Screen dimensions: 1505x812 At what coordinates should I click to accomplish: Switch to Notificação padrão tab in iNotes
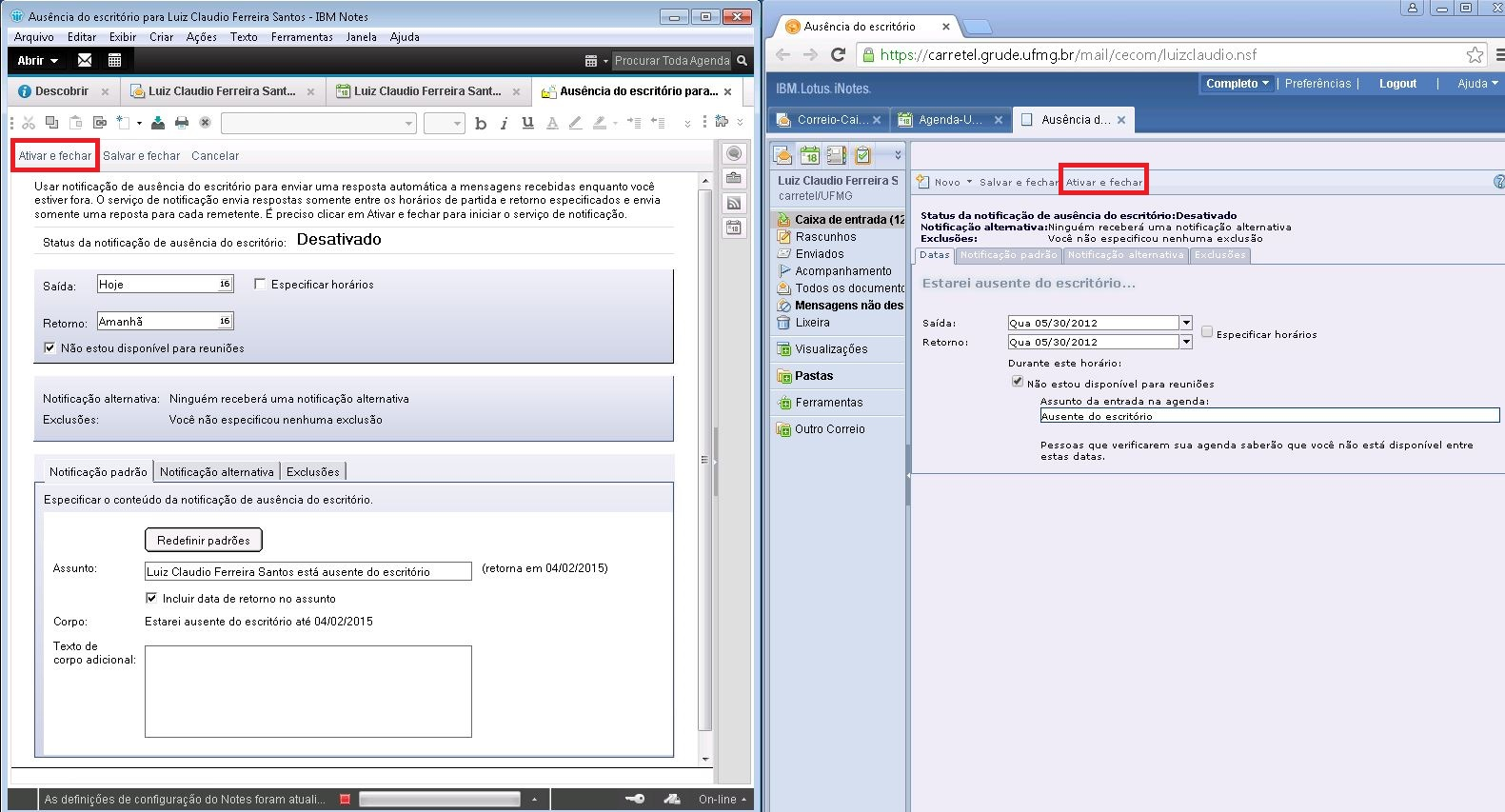pyautogui.click(x=1008, y=255)
